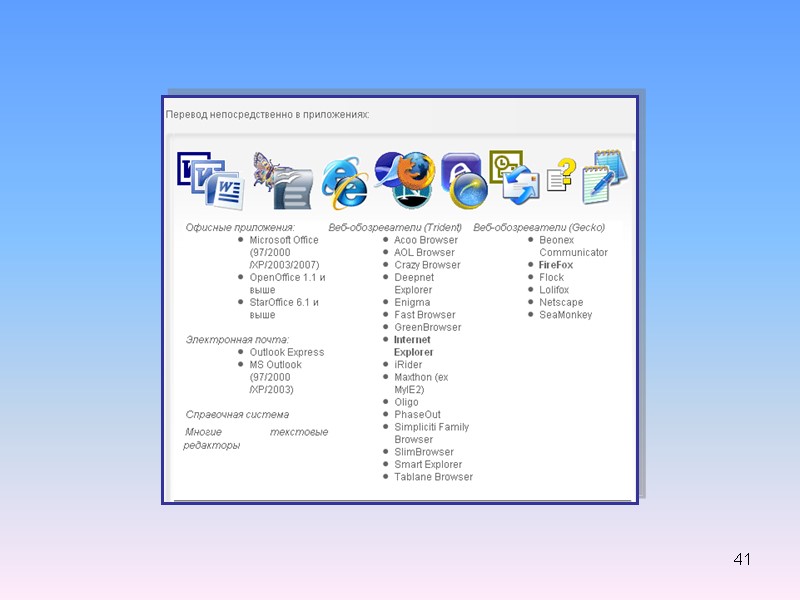The width and height of the screenshot is (800, 600).
Task: Click 'Справочная система' heading
Action: pyautogui.click(x=237, y=414)
